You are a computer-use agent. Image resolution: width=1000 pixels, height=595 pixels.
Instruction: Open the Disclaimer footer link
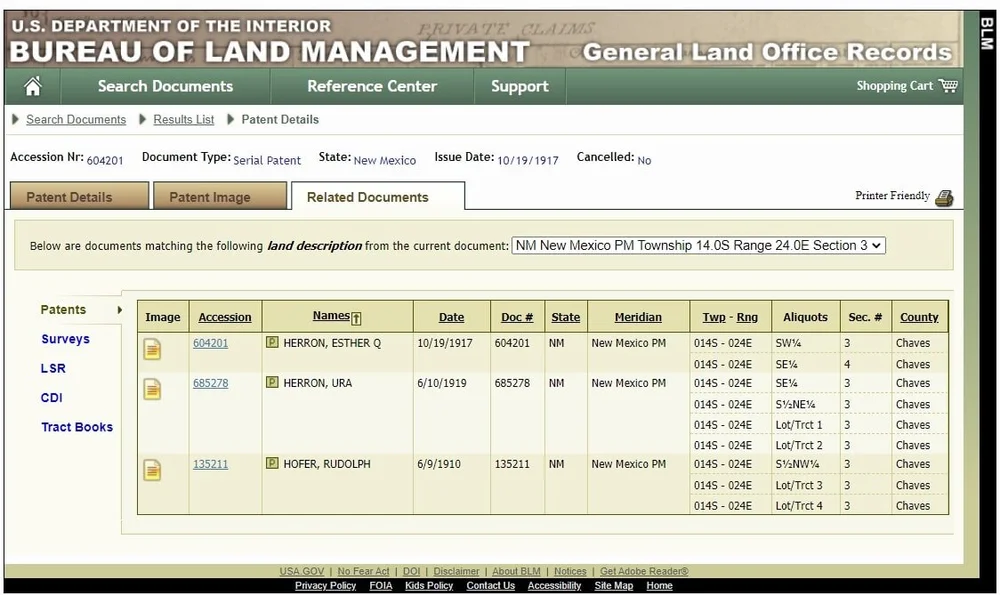456,571
